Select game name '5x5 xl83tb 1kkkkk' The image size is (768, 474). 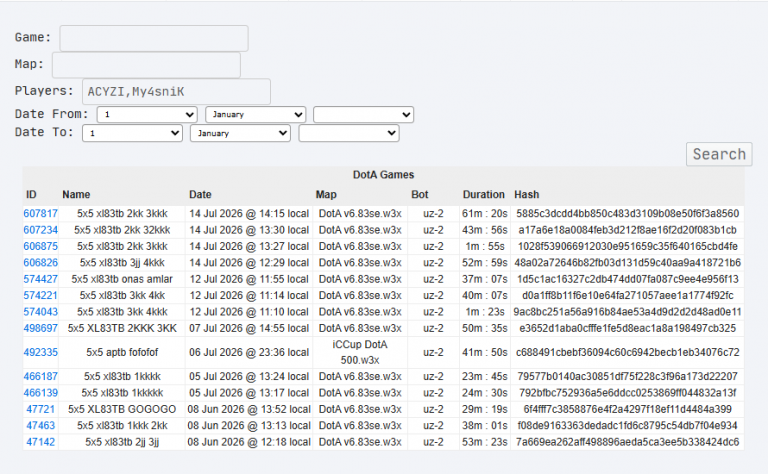click(x=122, y=393)
